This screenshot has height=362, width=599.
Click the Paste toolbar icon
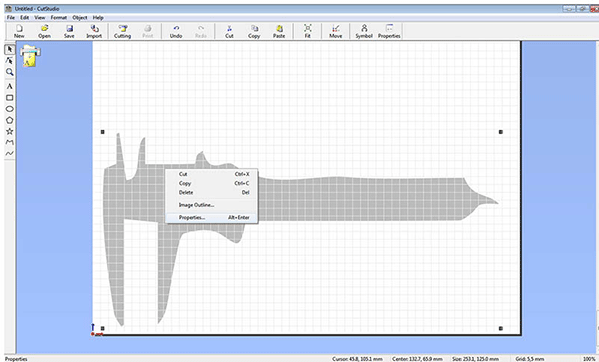279,31
